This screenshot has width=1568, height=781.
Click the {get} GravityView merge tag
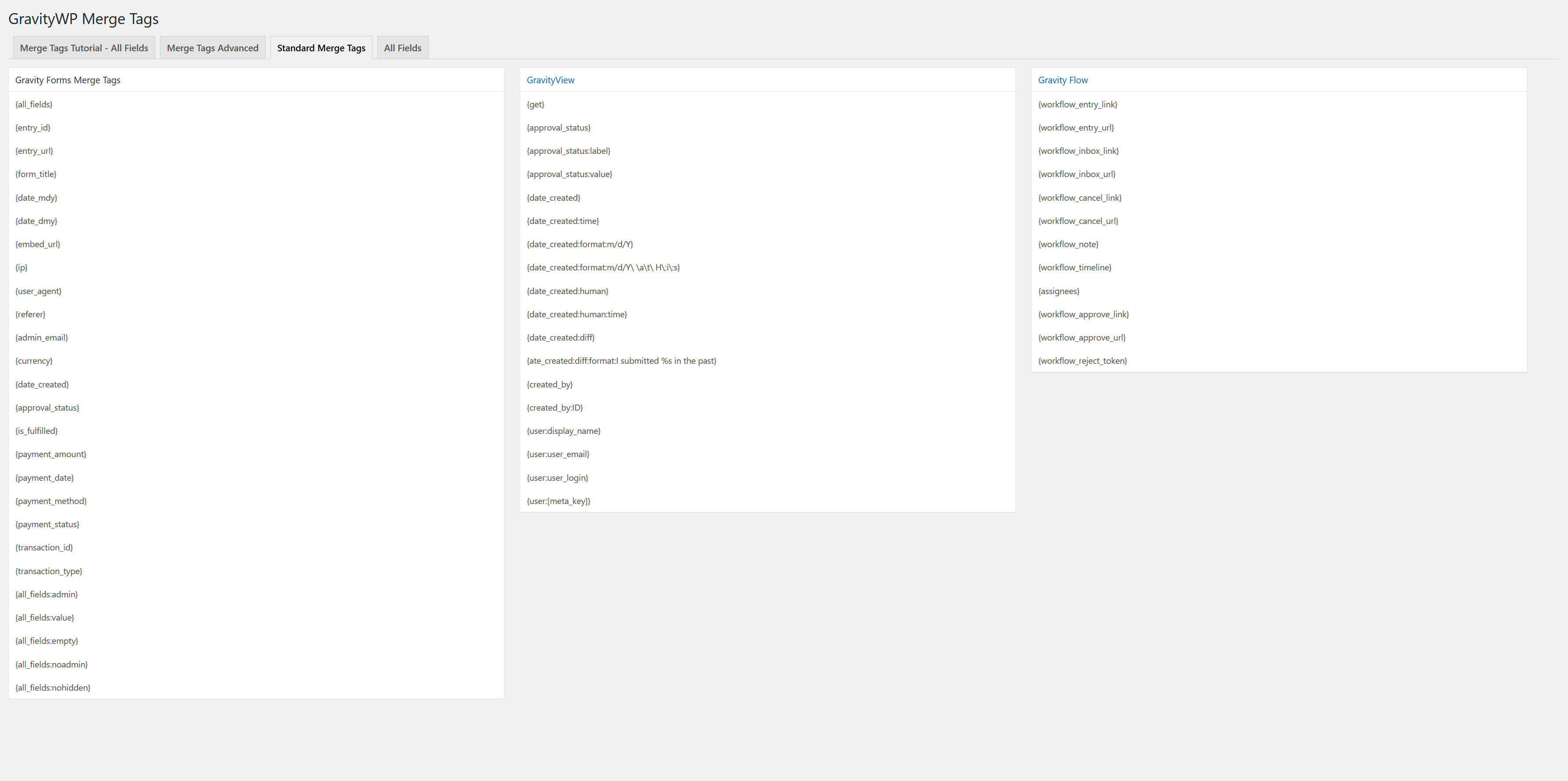point(536,104)
